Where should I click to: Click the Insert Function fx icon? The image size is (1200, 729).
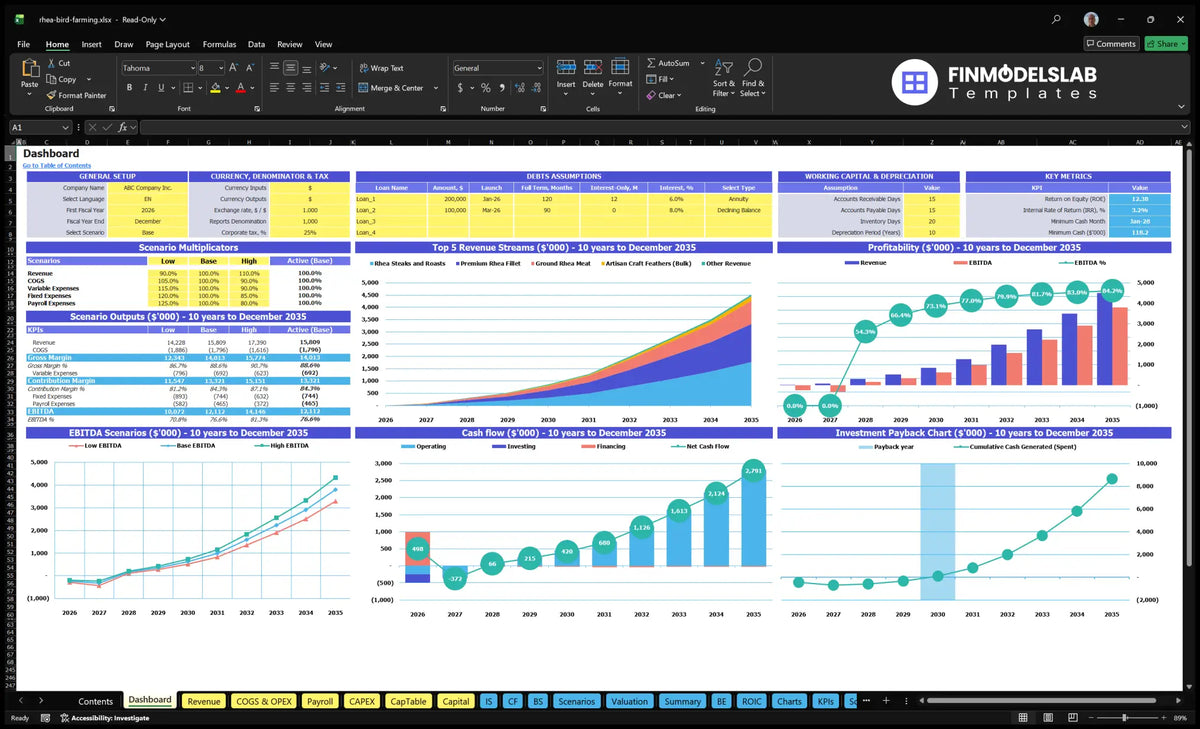coord(122,127)
